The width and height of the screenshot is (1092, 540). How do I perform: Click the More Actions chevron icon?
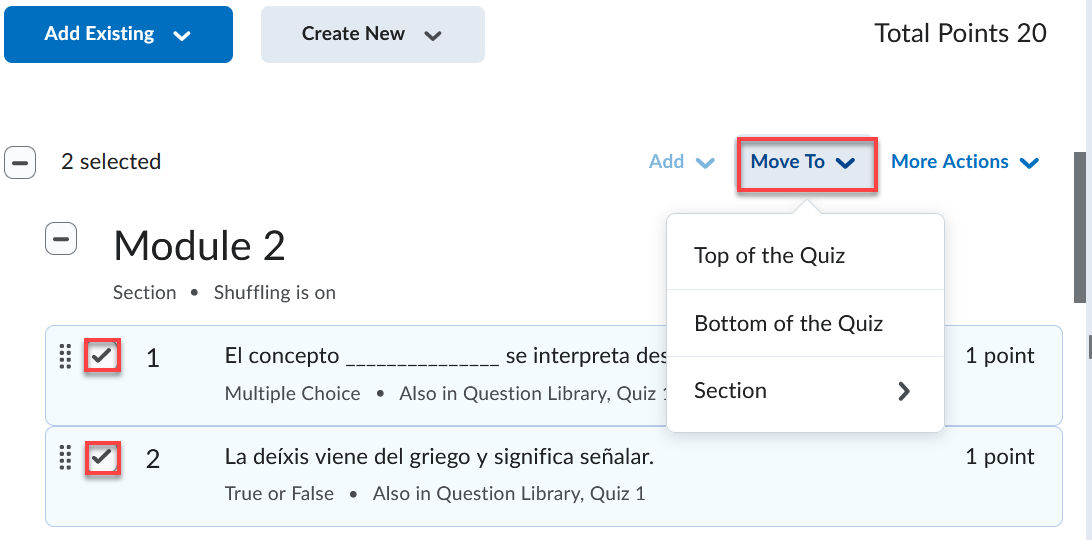[x=1029, y=163]
